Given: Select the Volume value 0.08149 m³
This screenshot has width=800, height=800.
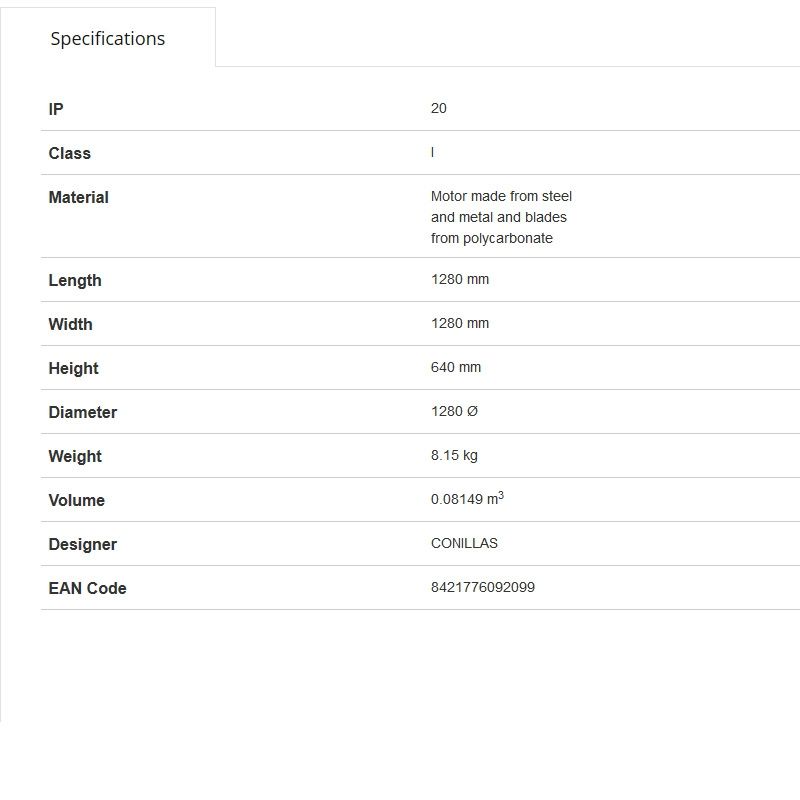Looking at the screenshot, I should 467,499.
